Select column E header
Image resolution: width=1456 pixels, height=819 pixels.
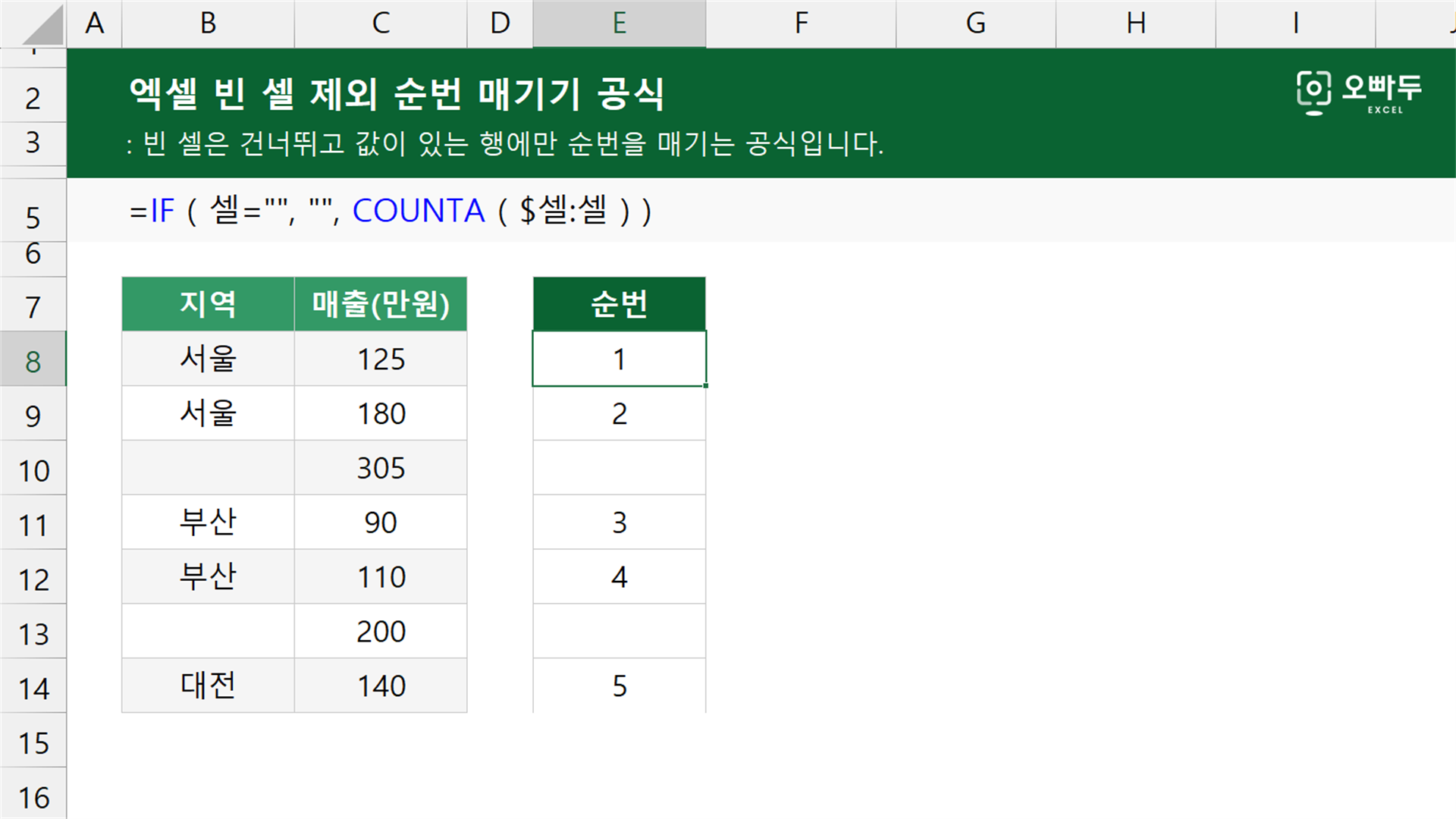click(619, 24)
